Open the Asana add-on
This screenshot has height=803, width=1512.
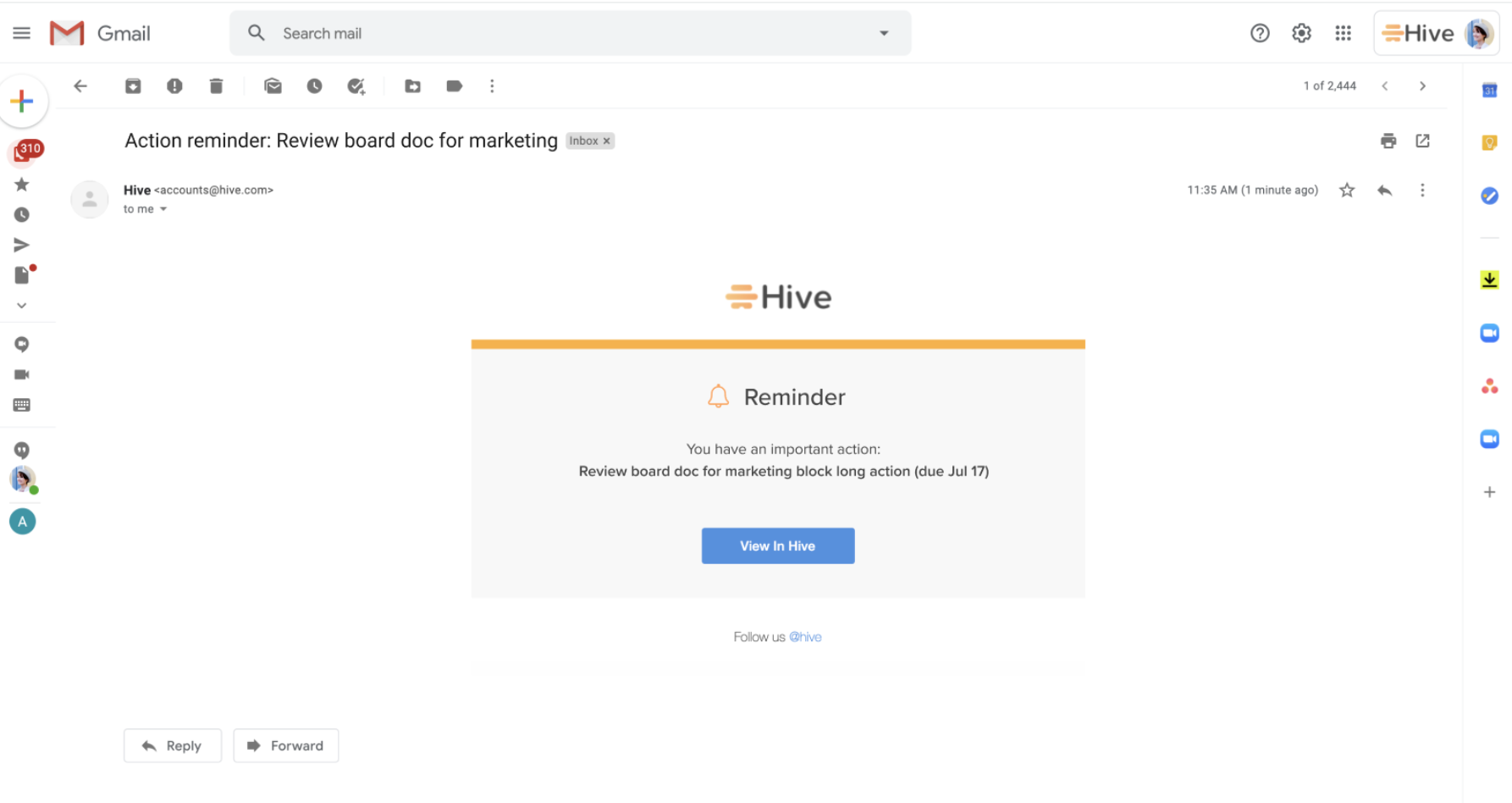click(x=1489, y=386)
